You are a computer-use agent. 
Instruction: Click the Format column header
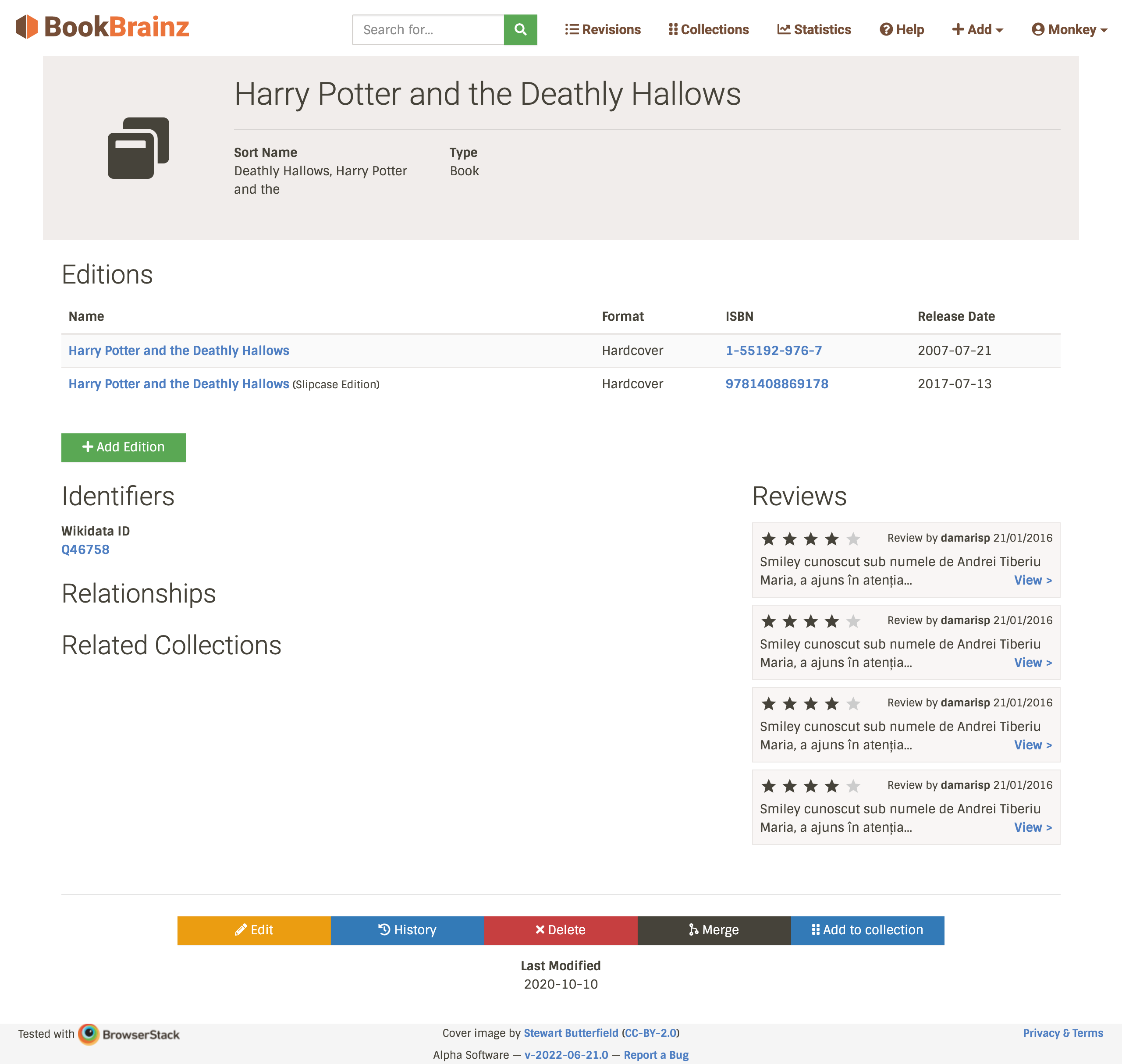coord(623,316)
